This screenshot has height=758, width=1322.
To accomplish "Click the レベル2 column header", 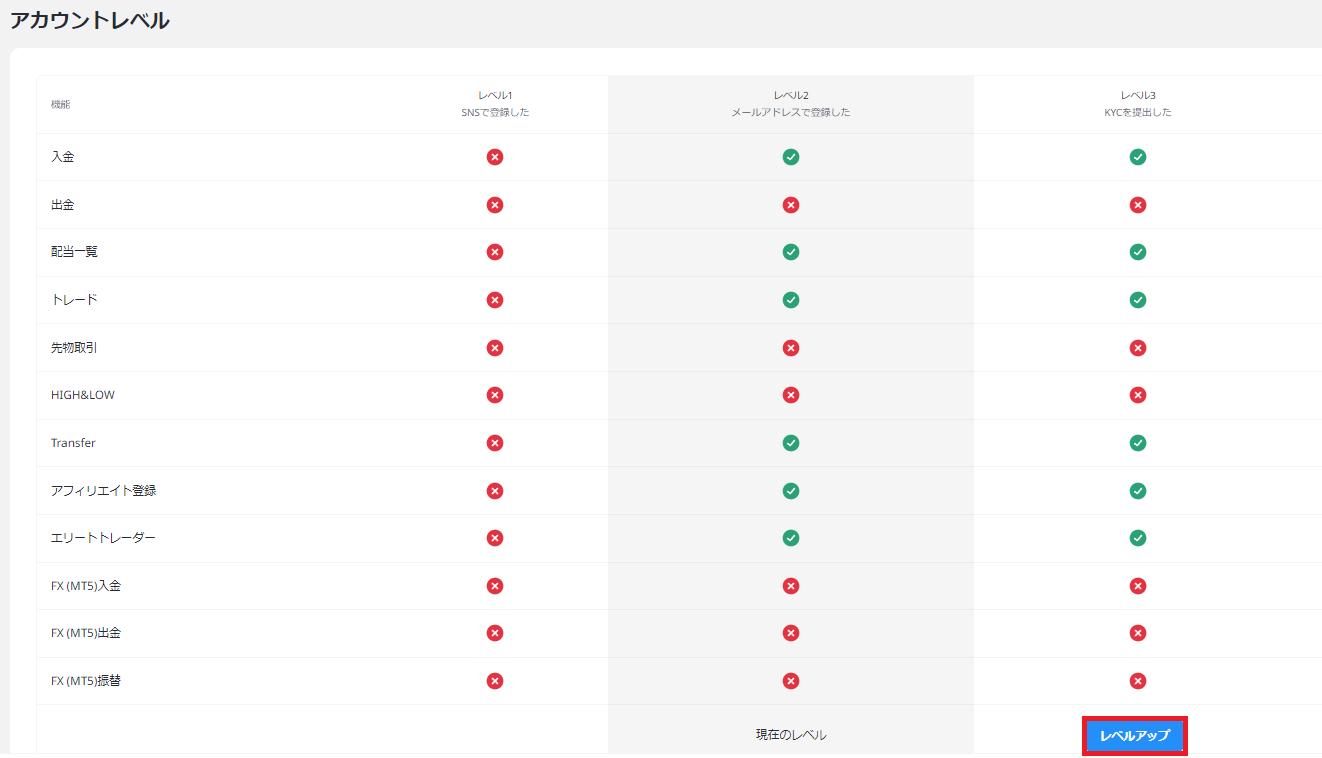I will 791,95.
